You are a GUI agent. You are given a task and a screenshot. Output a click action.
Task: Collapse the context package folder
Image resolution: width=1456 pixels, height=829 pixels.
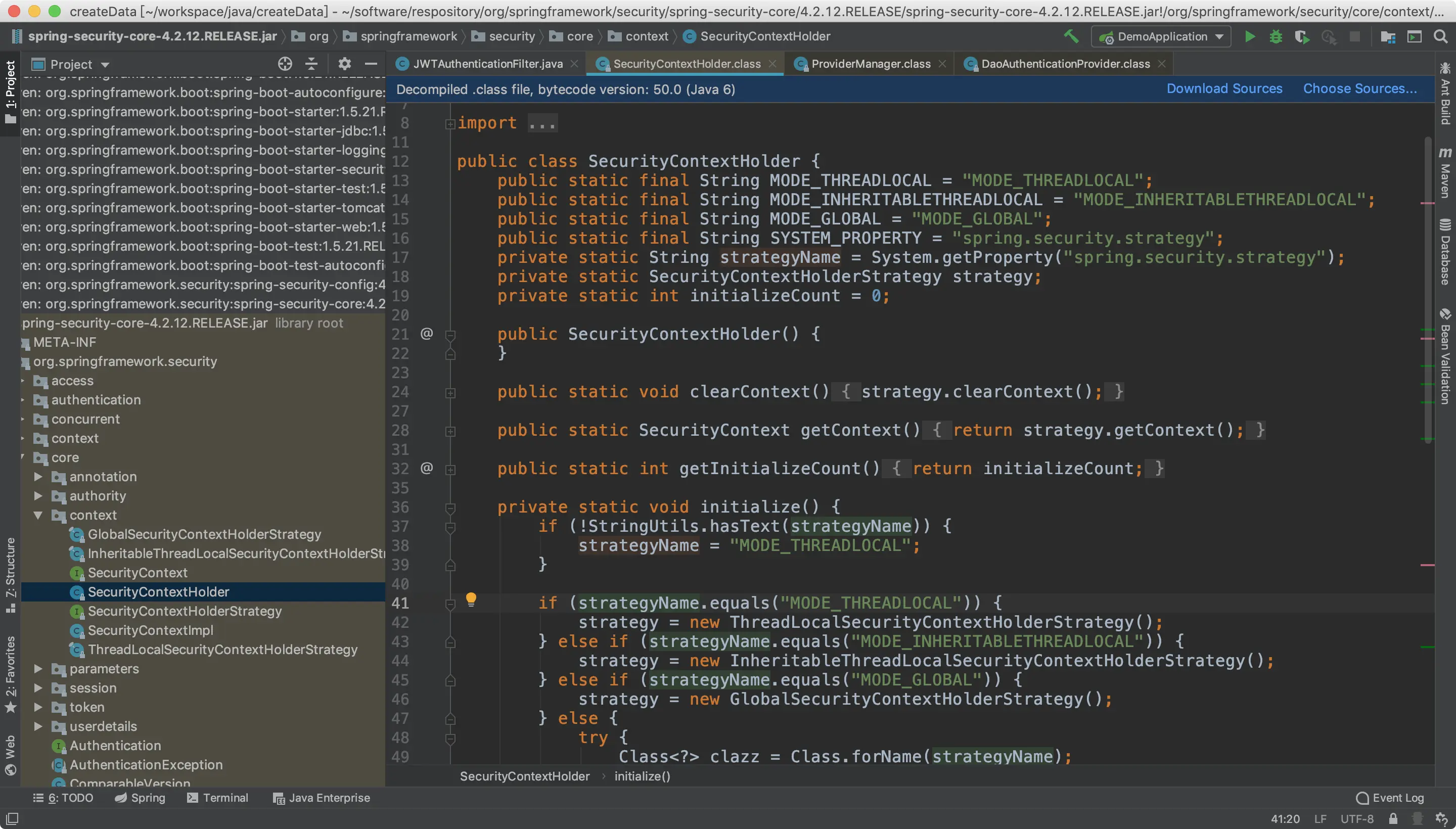pyautogui.click(x=38, y=515)
